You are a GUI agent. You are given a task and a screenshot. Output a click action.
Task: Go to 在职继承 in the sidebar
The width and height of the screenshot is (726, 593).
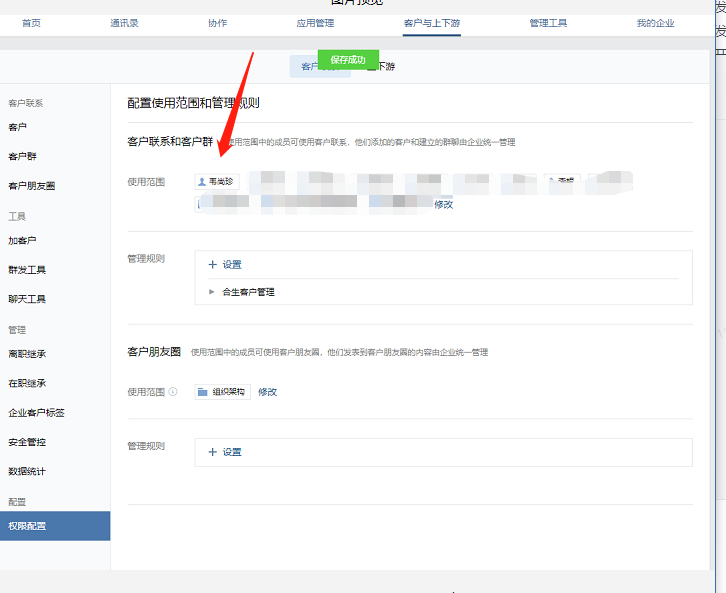27,383
